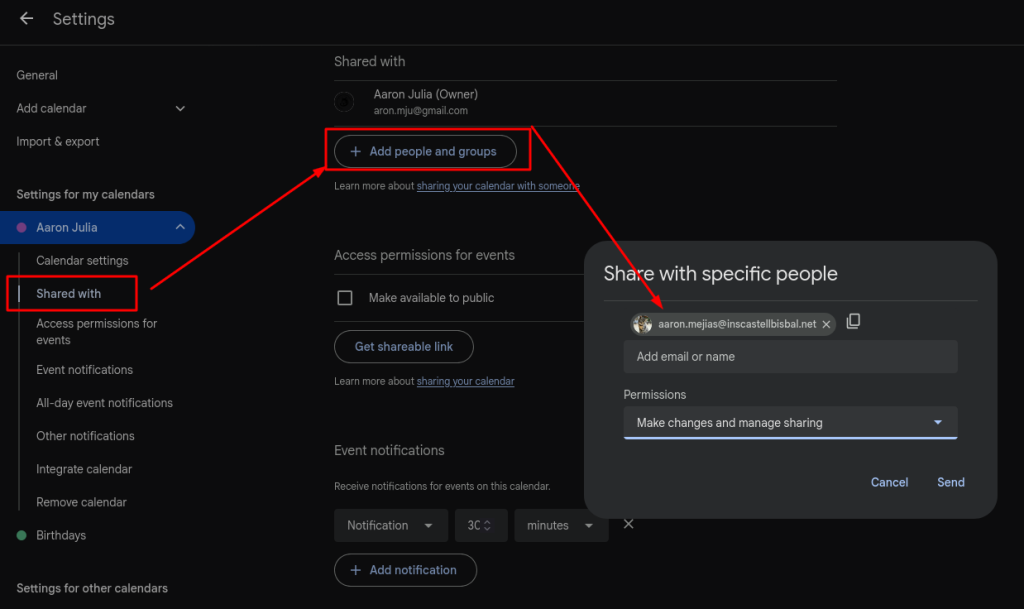
Task: Click the green Birthdays calendar dot
Action: 22,536
